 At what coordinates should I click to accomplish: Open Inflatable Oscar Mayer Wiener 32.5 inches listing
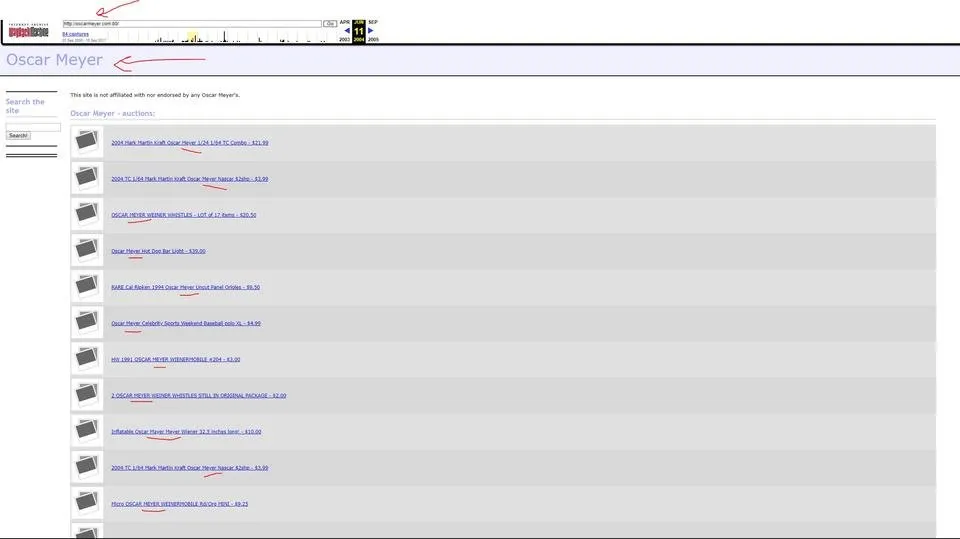click(186, 432)
